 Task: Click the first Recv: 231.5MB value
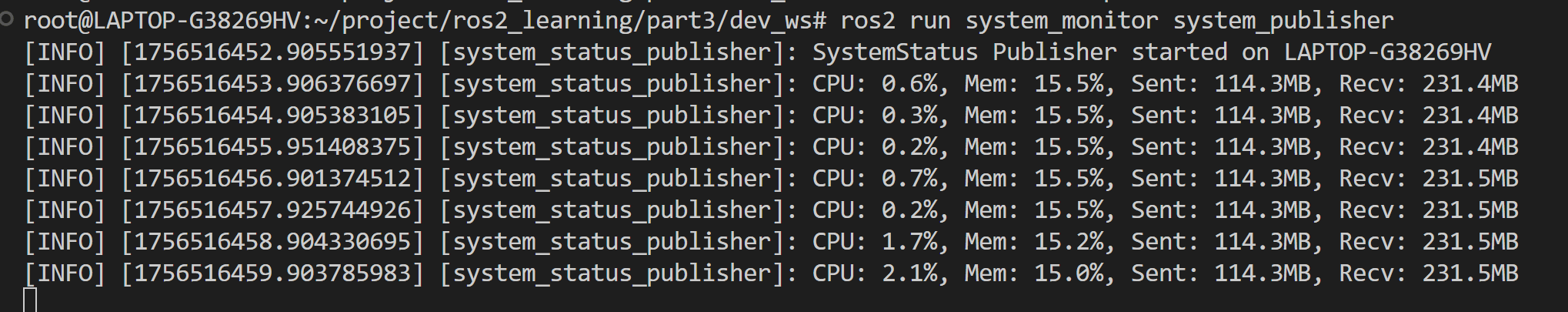click(1429, 179)
